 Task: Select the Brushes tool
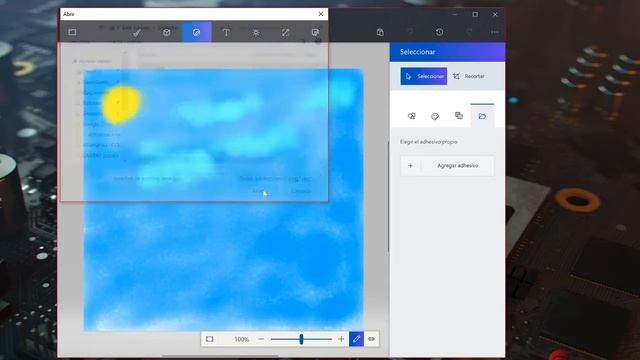tap(137, 32)
